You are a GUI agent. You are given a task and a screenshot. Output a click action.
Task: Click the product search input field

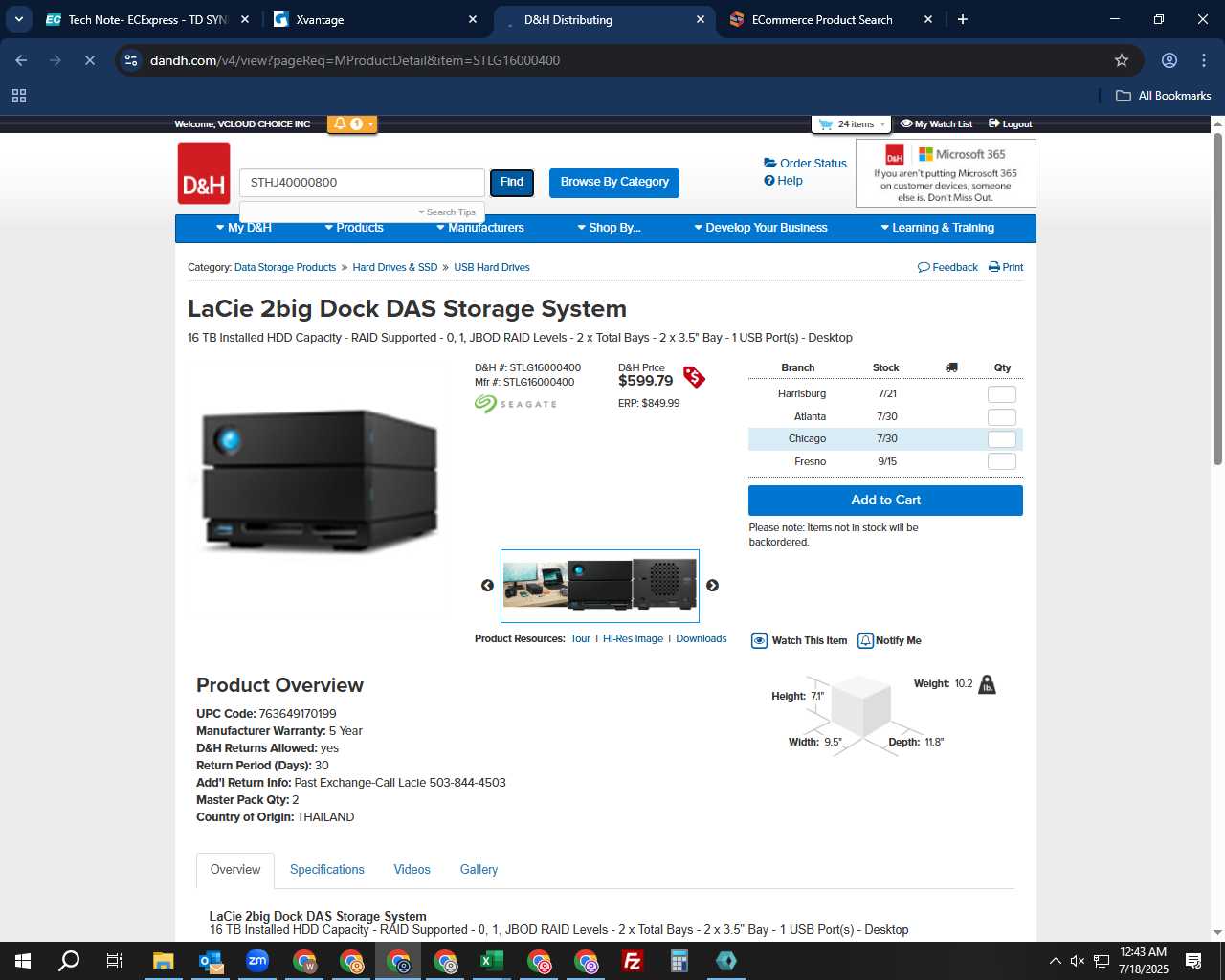pos(363,183)
